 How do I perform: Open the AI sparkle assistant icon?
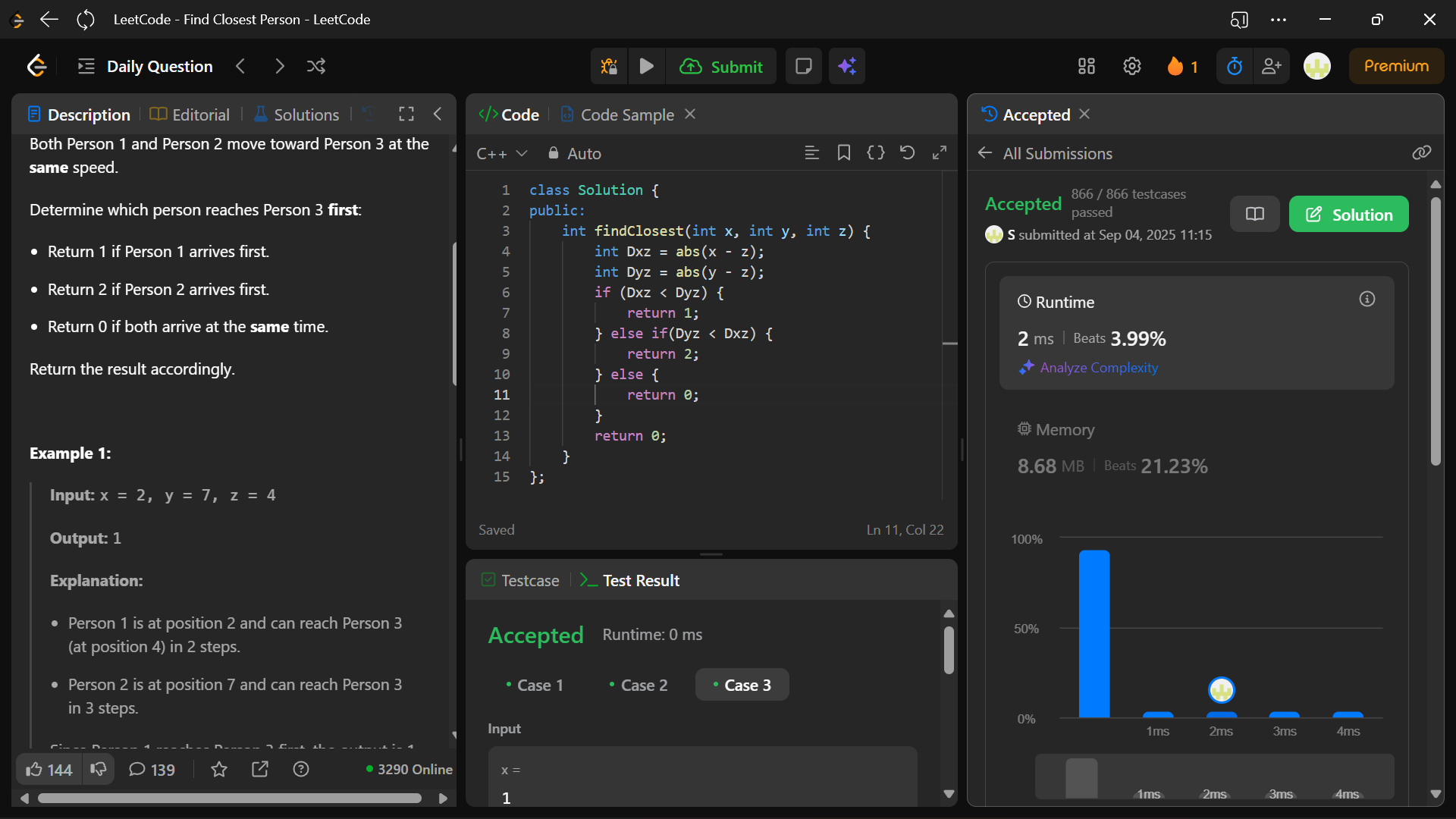(847, 67)
